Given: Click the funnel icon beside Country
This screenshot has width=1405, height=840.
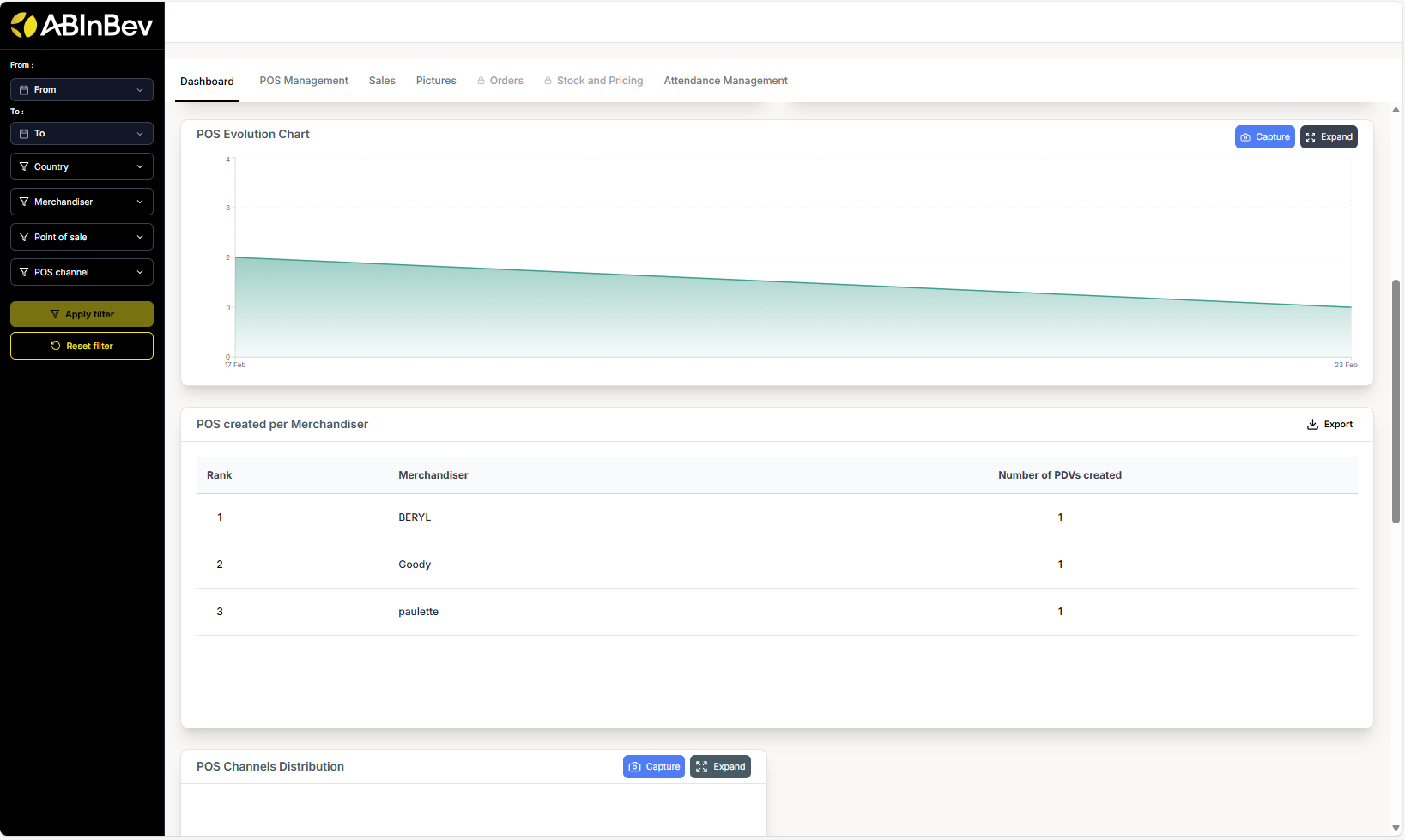Looking at the screenshot, I should (x=24, y=166).
